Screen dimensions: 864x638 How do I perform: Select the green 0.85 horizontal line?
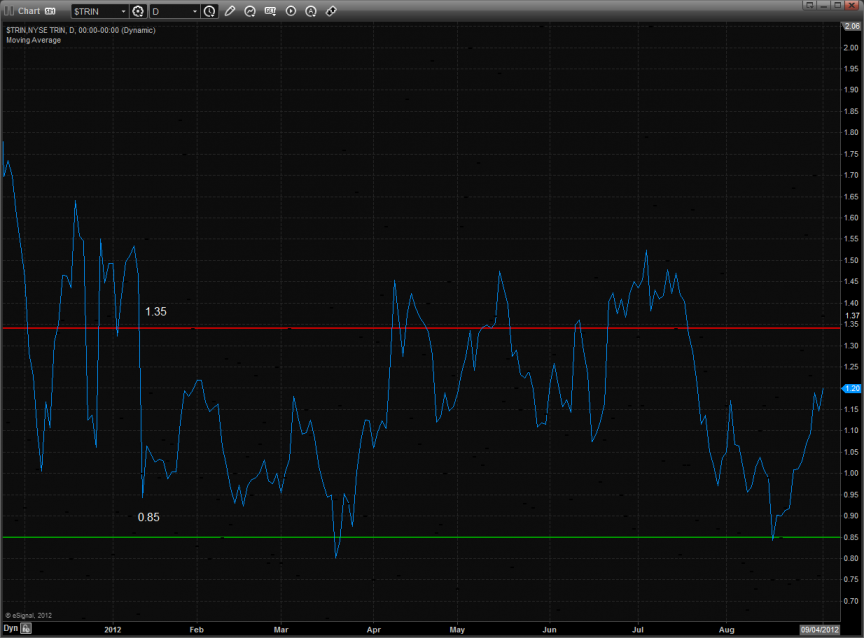[500, 537]
